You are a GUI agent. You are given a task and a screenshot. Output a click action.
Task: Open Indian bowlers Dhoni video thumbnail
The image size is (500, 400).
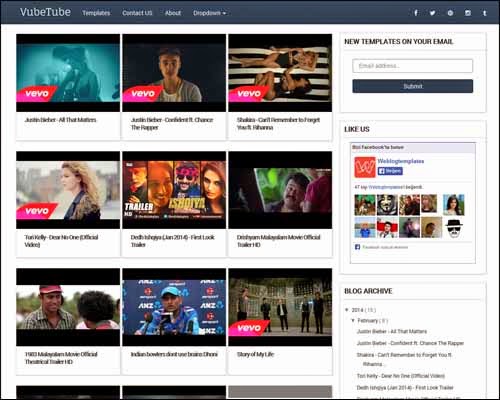[174, 307]
